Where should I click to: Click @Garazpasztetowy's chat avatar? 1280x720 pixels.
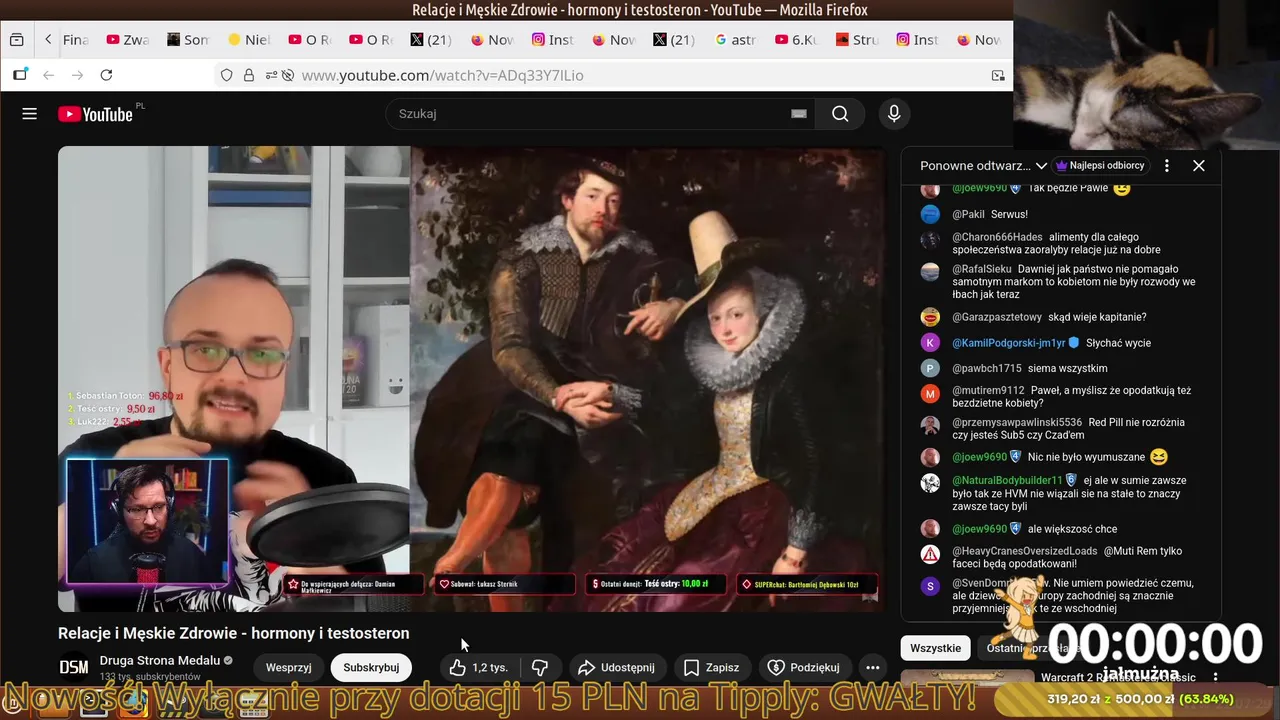(930, 317)
